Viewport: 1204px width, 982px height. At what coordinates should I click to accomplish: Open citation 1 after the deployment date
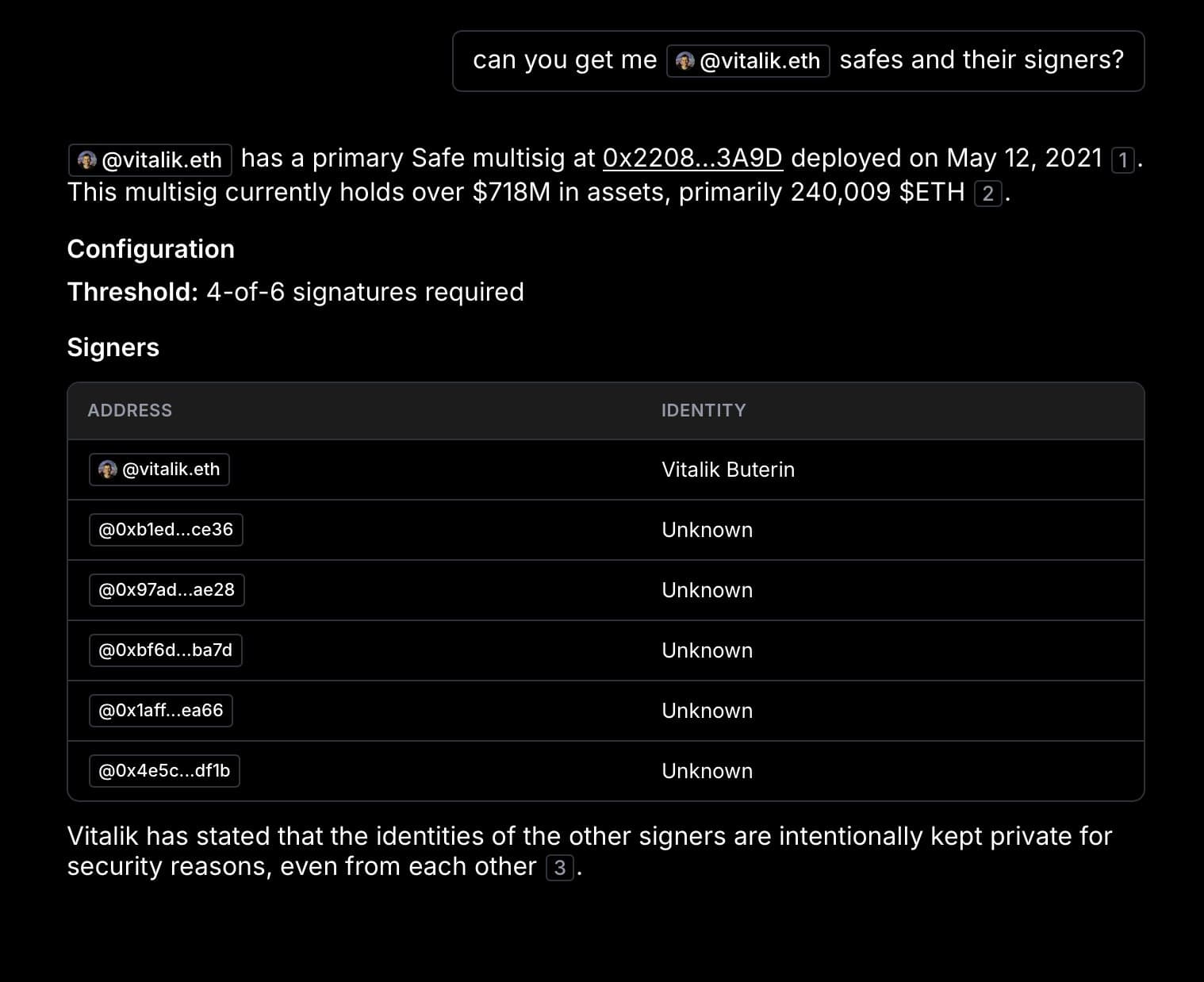coord(1122,160)
